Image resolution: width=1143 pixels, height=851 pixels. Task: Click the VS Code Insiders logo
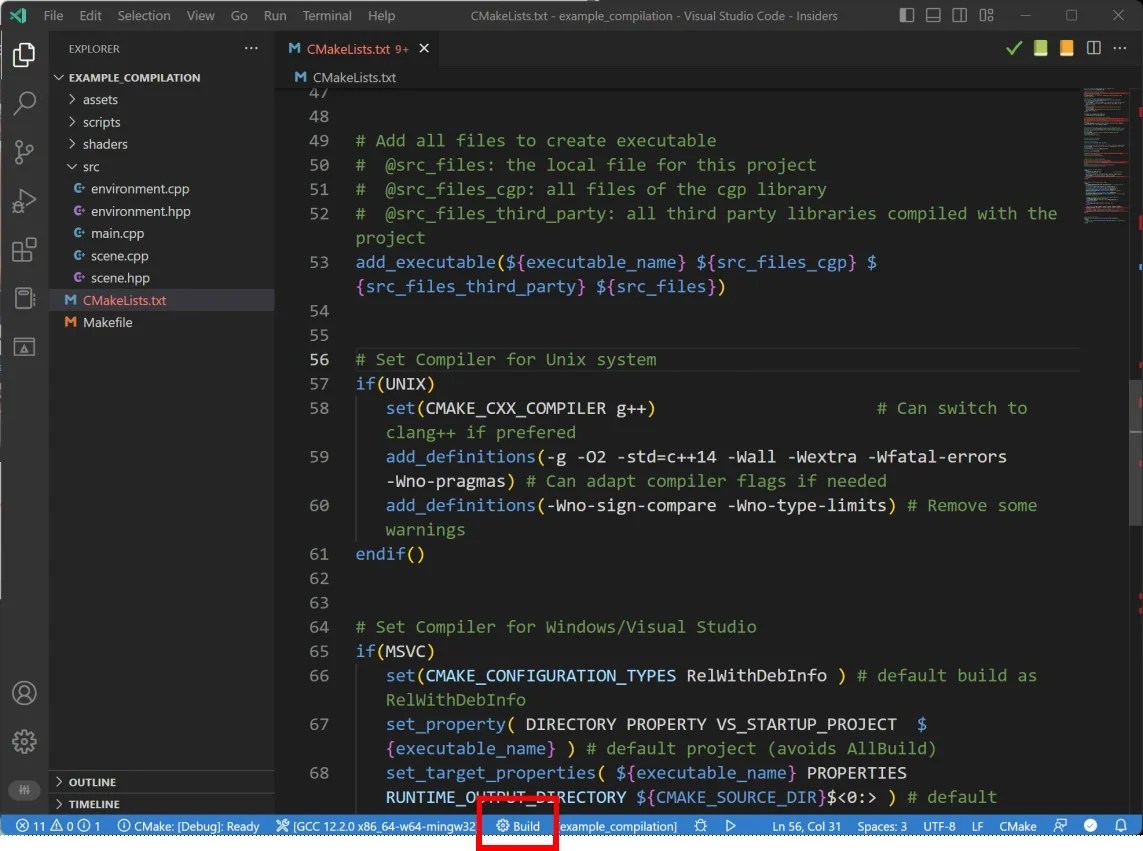click(x=17, y=15)
